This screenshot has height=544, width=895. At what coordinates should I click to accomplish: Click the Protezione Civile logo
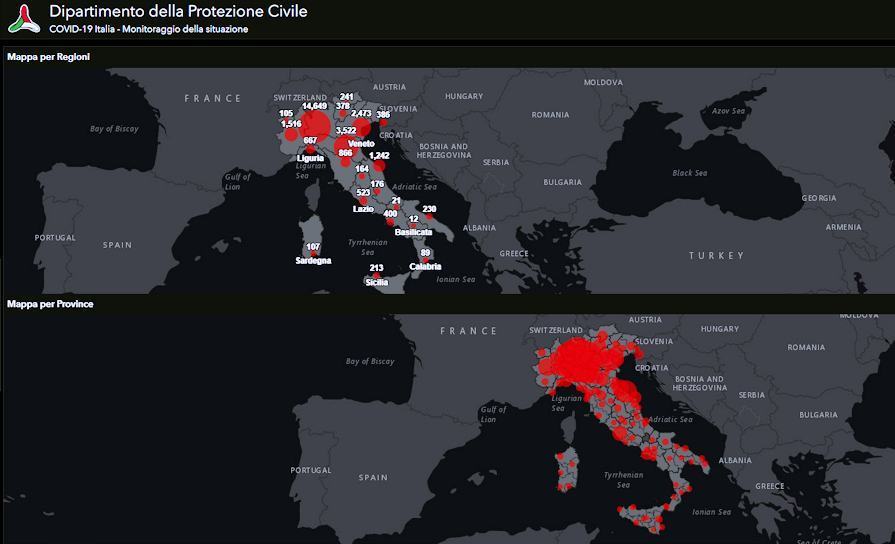[24, 19]
